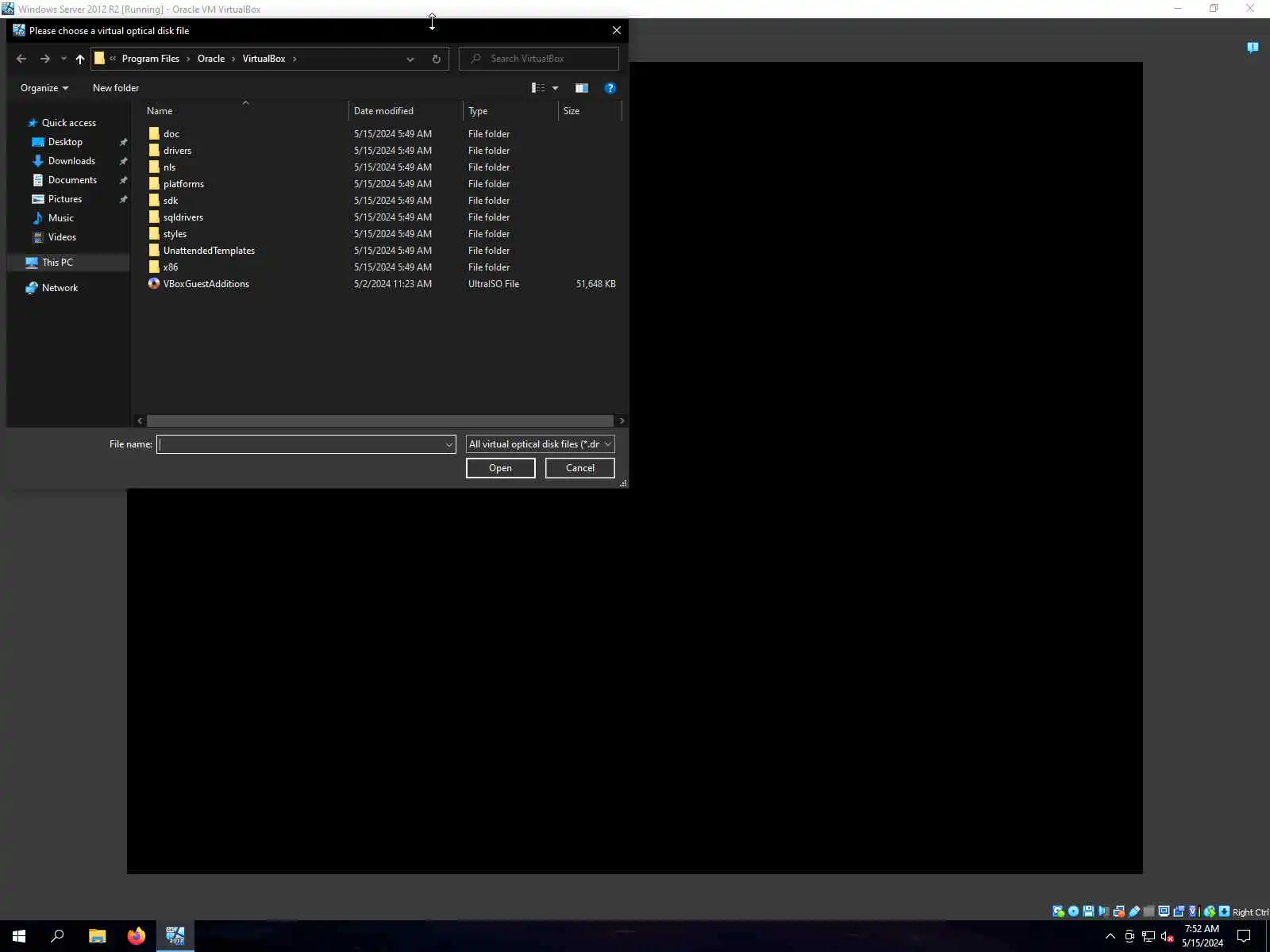Viewport: 1270px width, 952px height.
Task: Open the File name history dropdown
Action: tap(449, 444)
